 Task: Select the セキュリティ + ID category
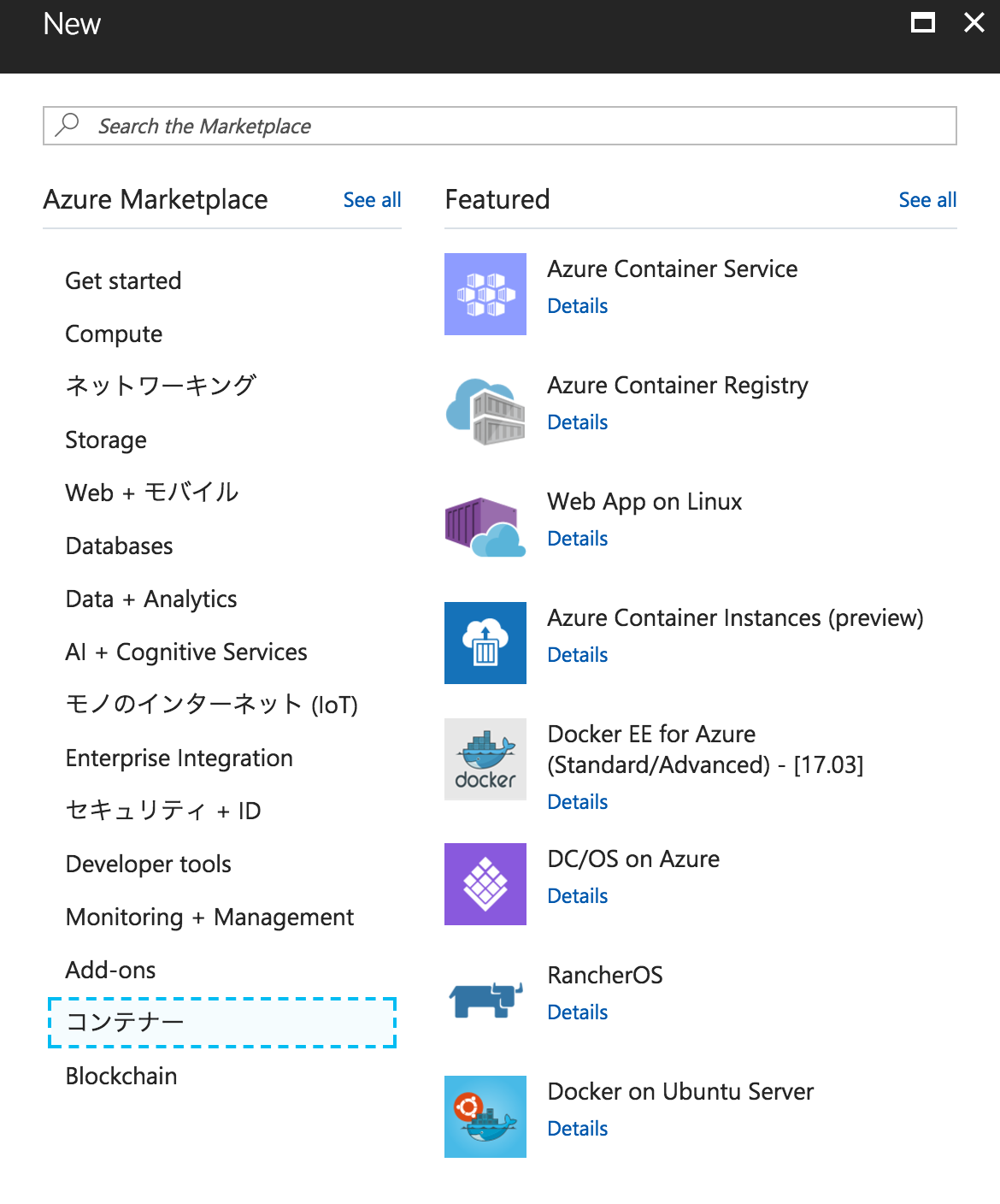tap(163, 811)
